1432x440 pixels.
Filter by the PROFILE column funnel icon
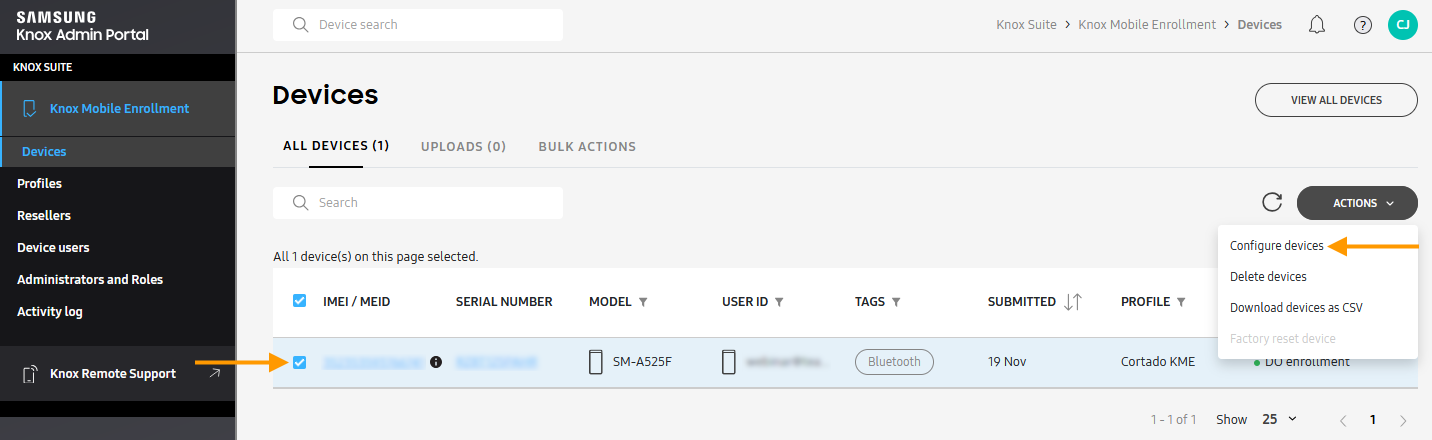[x=1181, y=302]
